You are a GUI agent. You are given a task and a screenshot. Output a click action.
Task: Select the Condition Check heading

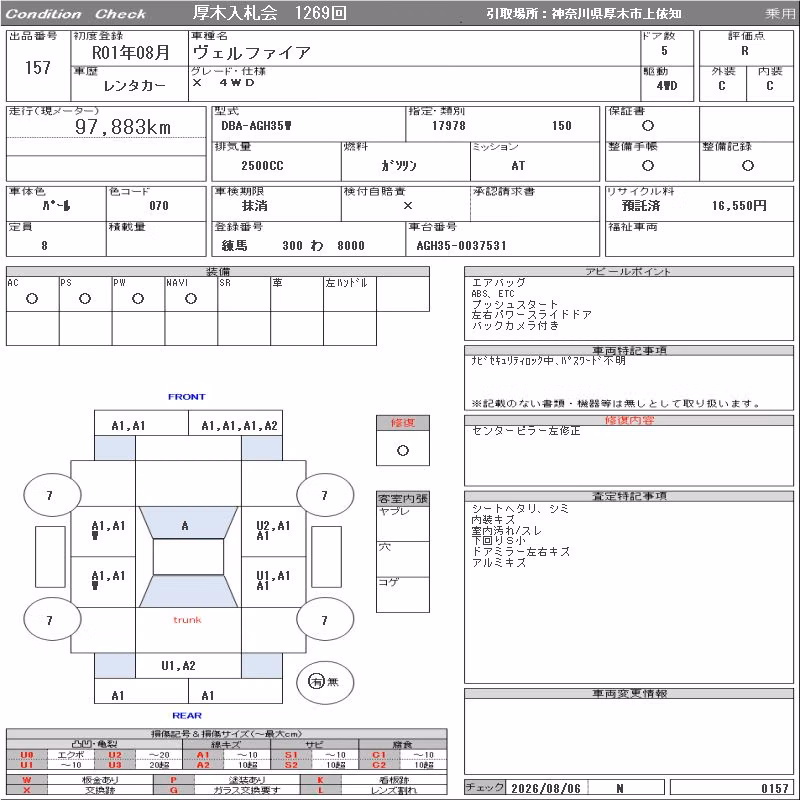tap(76, 14)
